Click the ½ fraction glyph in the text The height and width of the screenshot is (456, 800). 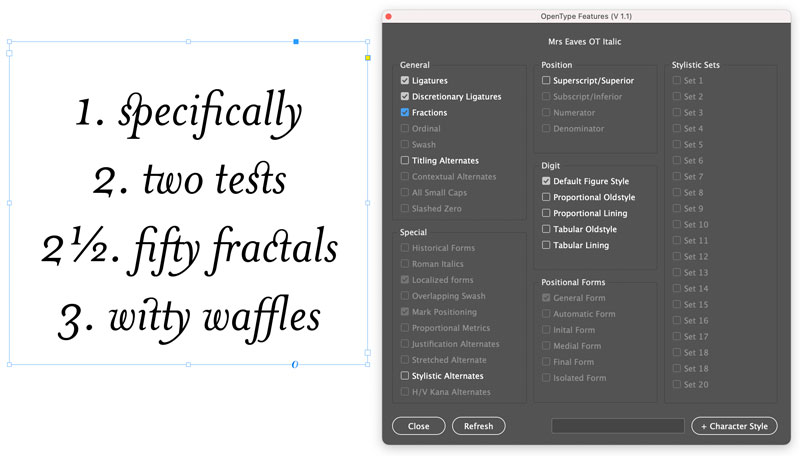tap(90, 244)
